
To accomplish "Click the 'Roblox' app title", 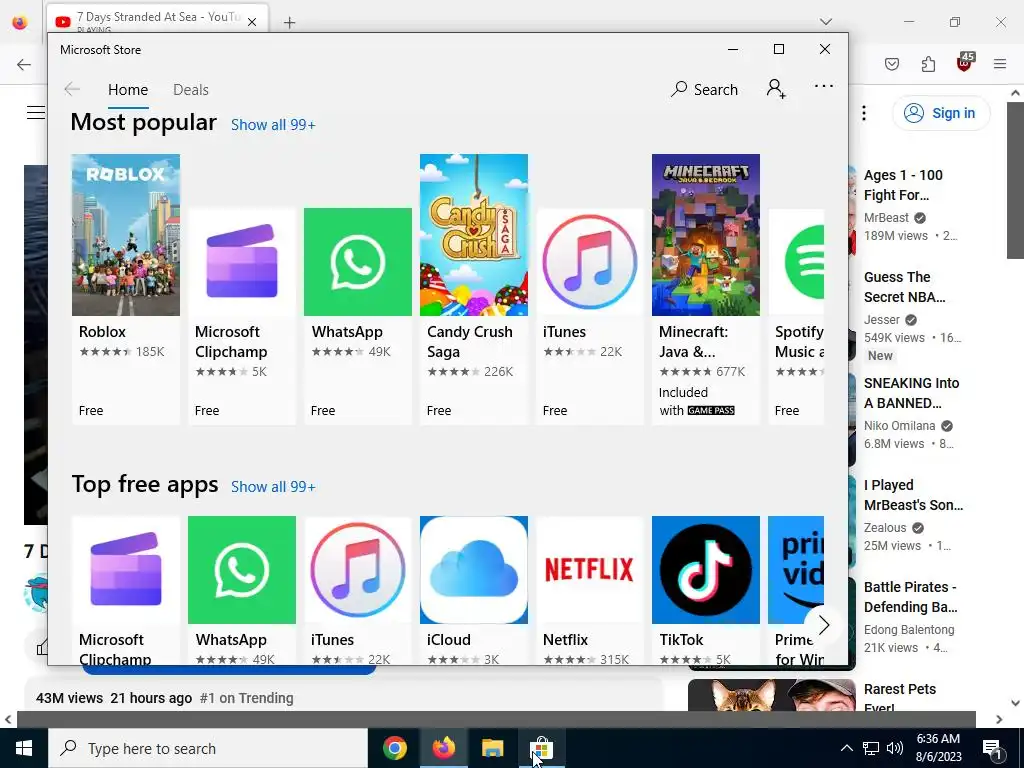I will click(x=102, y=332).
